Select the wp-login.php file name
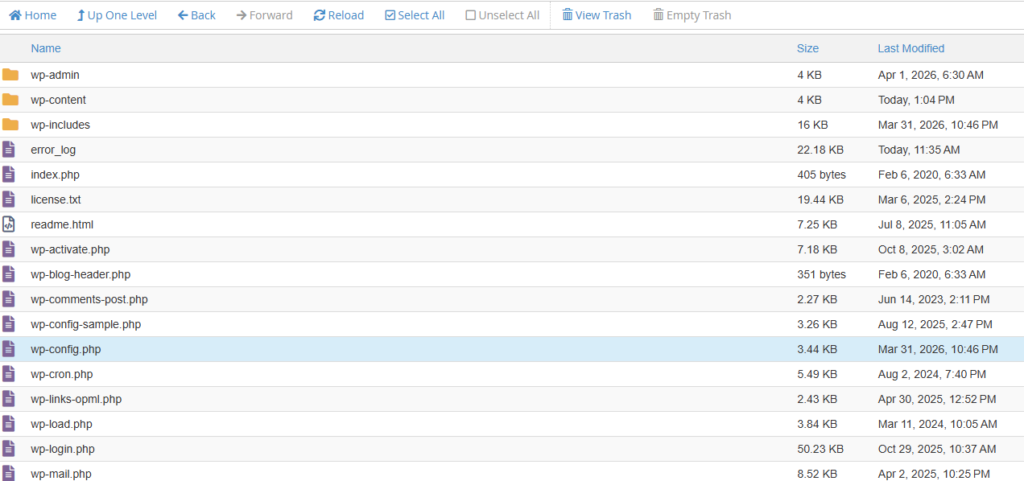This screenshot has height=481, width=1024. click(x=63, y=449)
